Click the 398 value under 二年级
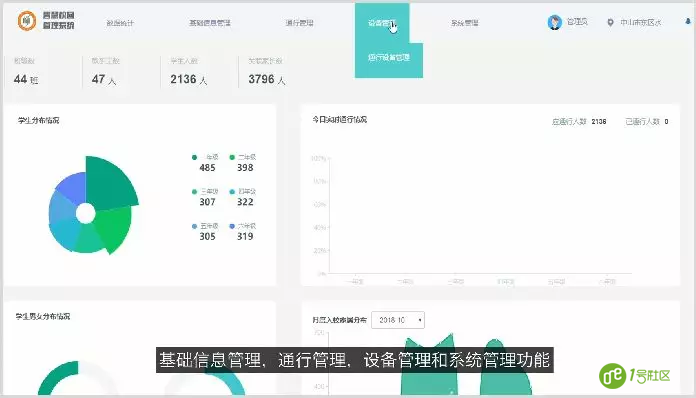Screen dimensions: 696x398 point(245,168)
